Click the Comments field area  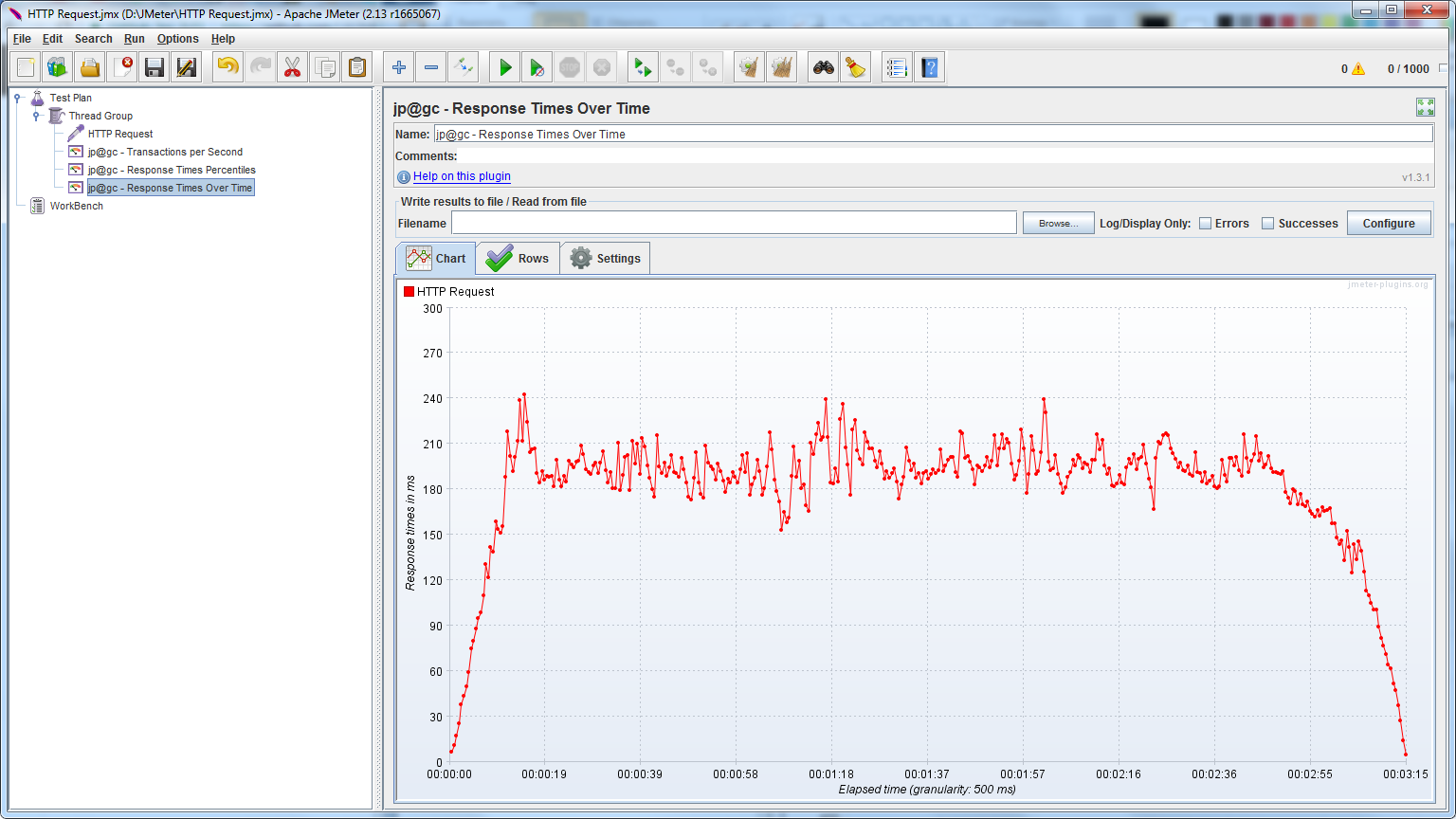tap(946, 155)
